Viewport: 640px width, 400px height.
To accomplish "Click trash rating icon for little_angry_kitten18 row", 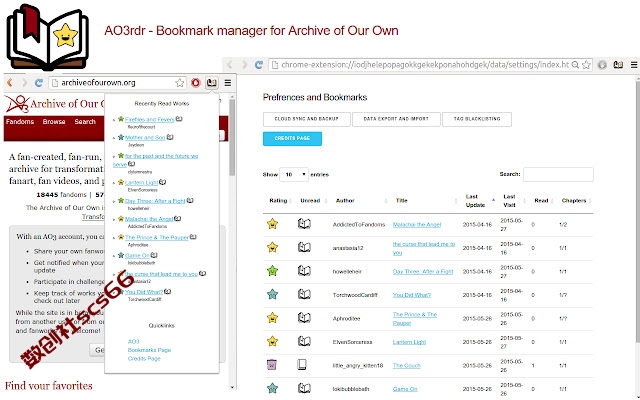I will coord(271,364).
